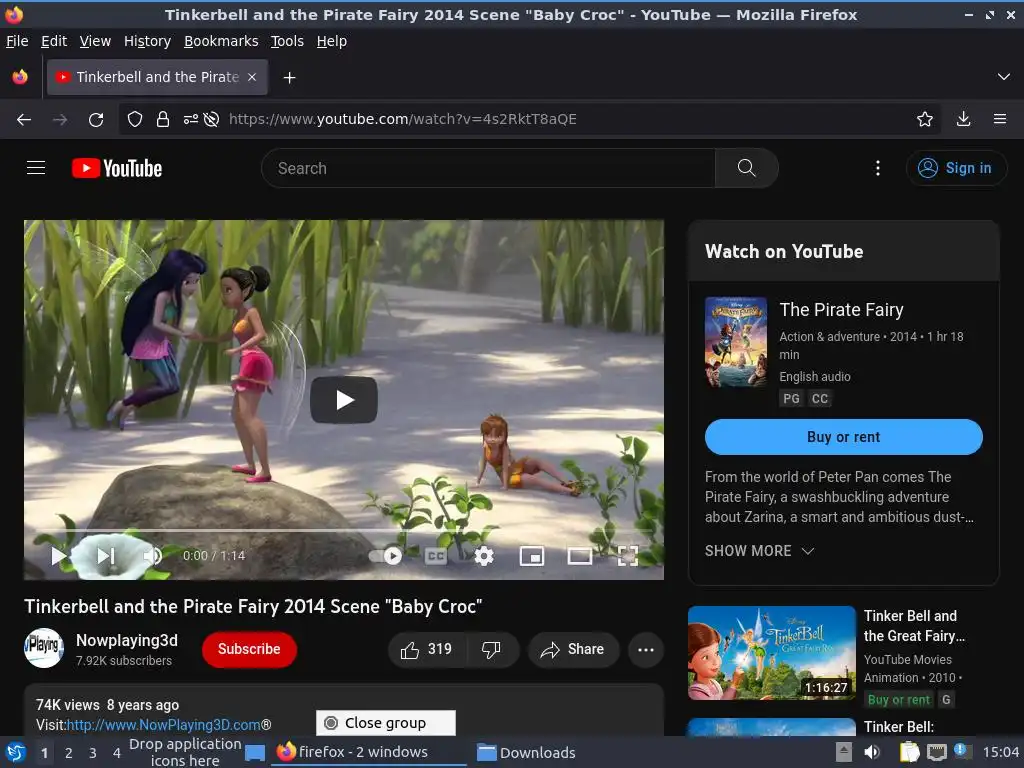Subscribe to Nowplaying3d channel
The width and height of the screenshot is (1024, 768).
(x=249, y=649)
